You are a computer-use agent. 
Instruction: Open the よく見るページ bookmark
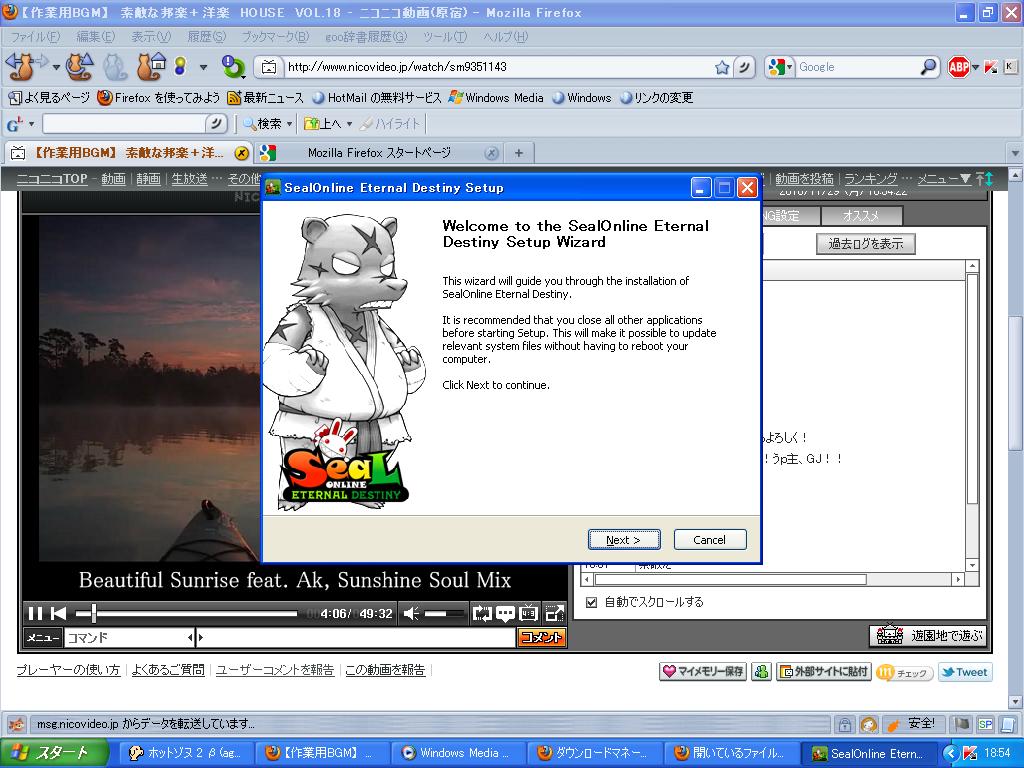click(x=50, y=98)
